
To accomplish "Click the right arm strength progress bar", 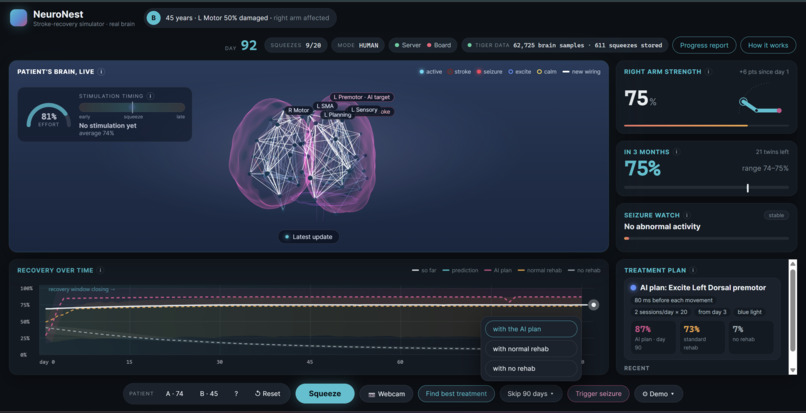I will 706,125.
